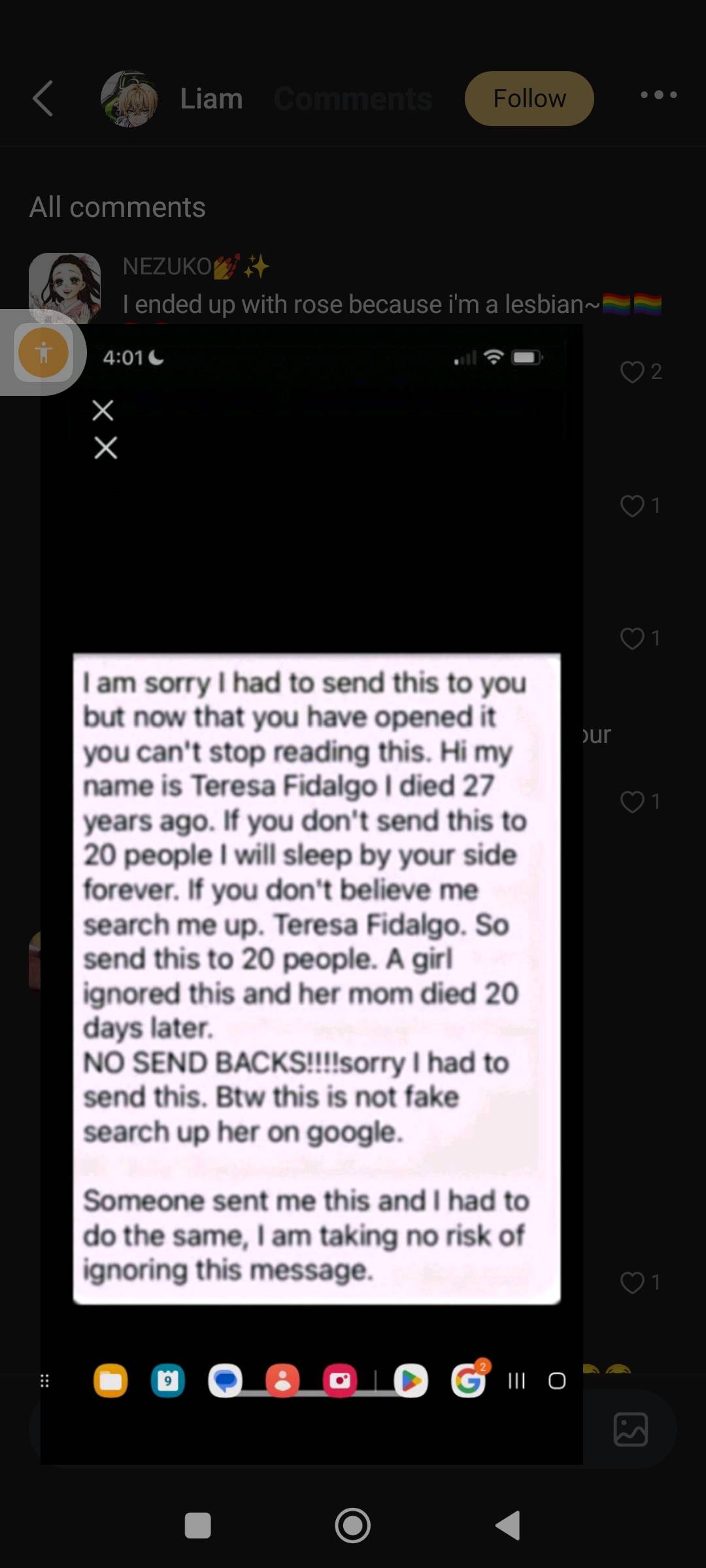Open the Messages chat bubble icon
706x1568 pixels.
click(x=225, y=1380)
